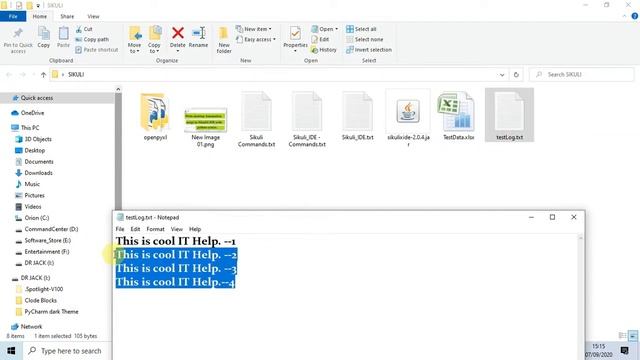
Task: Open the File tab
Action: 13,16
